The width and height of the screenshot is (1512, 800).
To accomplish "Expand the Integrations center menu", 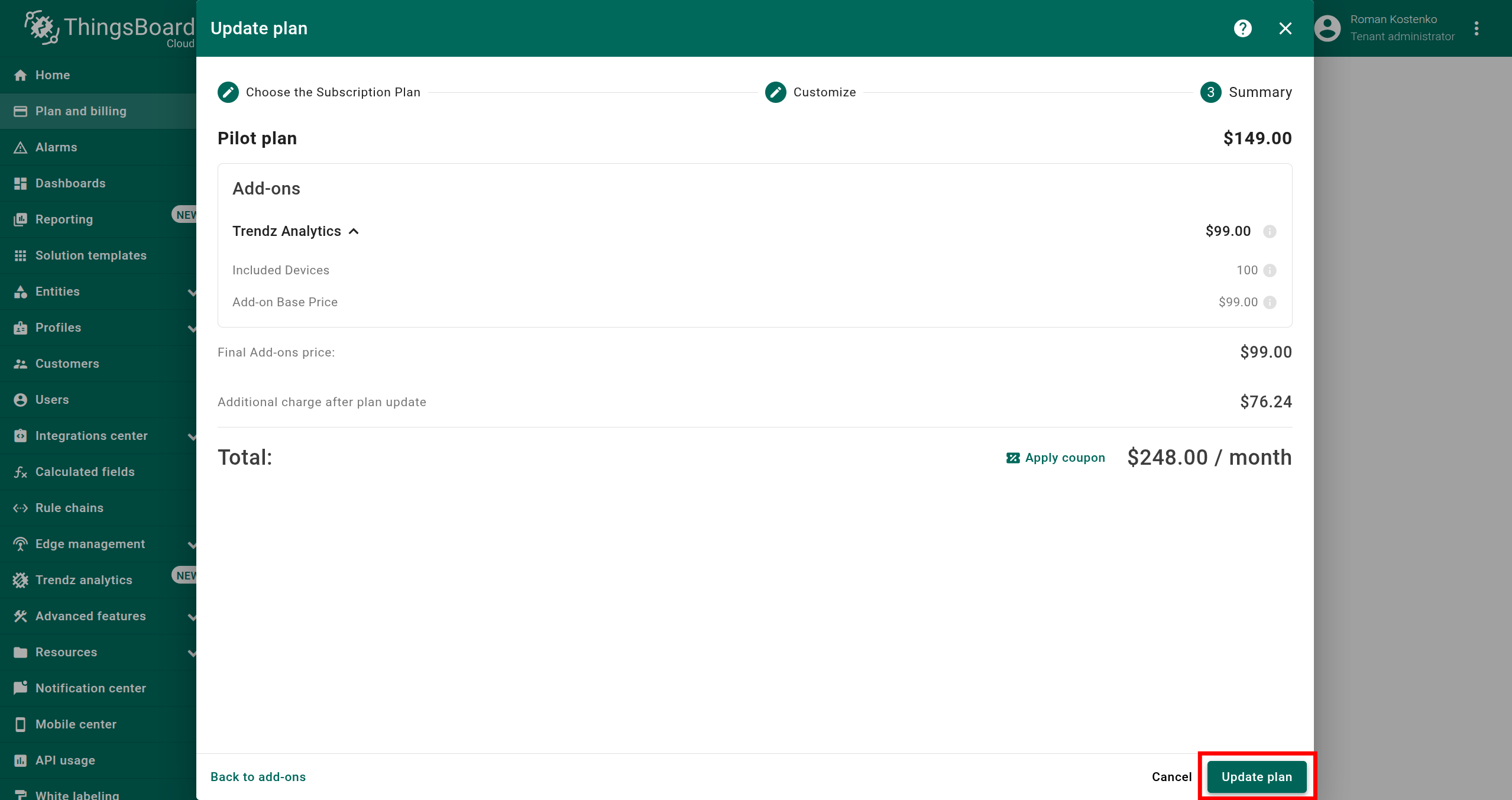I will click(x=191, y=436).
